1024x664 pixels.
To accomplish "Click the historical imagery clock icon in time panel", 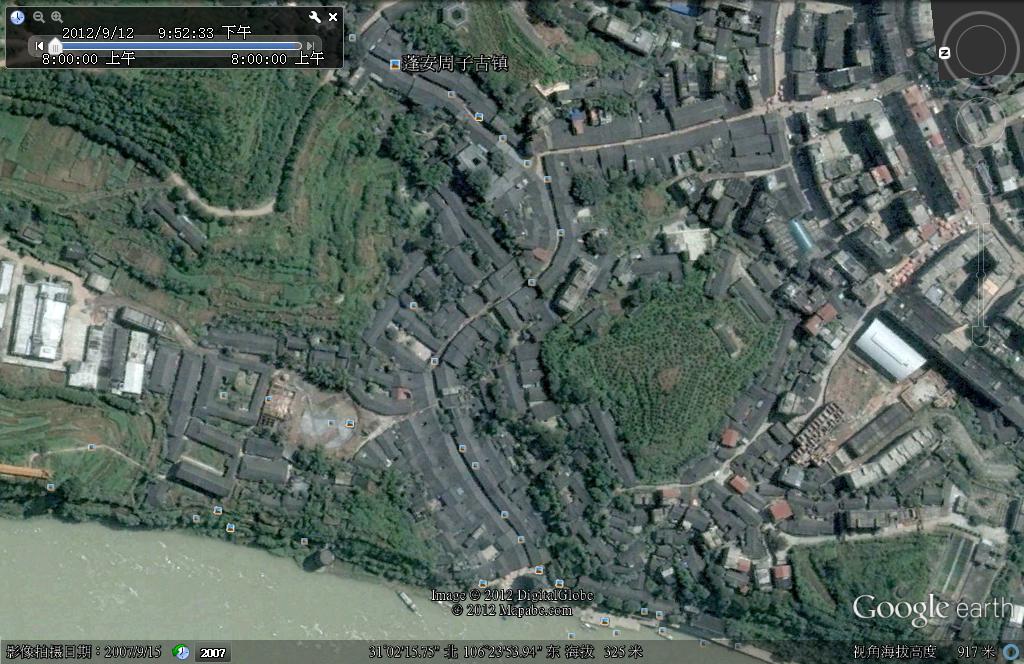I will (x=18, y=17).
